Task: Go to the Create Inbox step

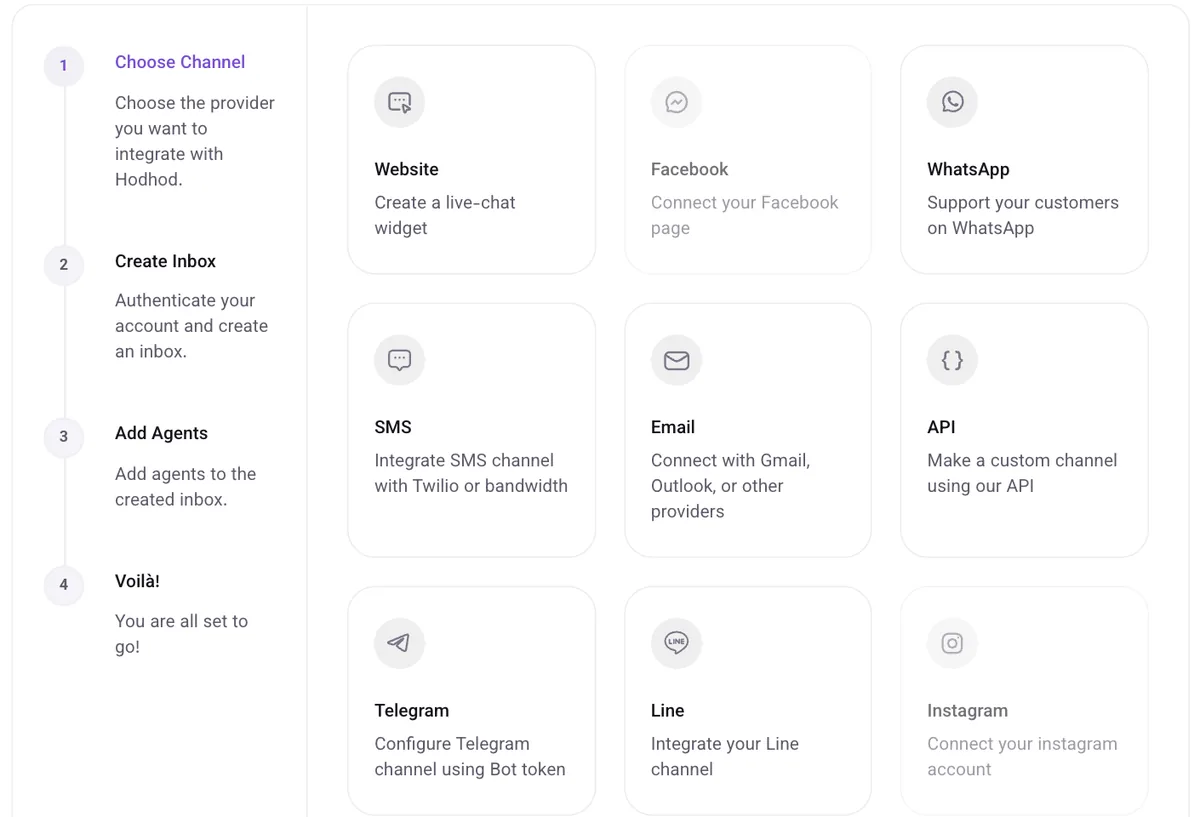Action: tap(165, 261)
